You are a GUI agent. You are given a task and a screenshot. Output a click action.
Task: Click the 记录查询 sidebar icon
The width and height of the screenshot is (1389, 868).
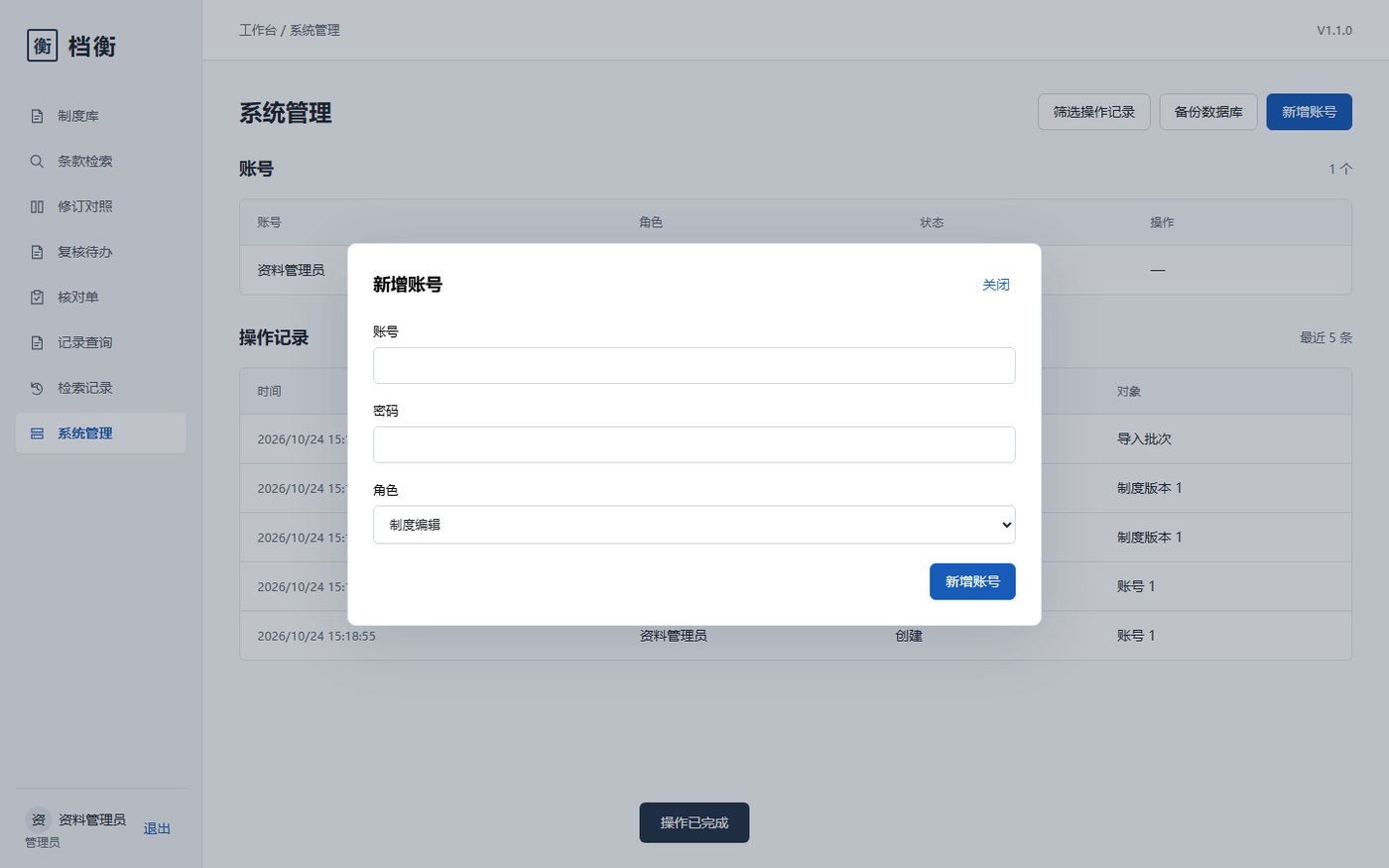37,342
